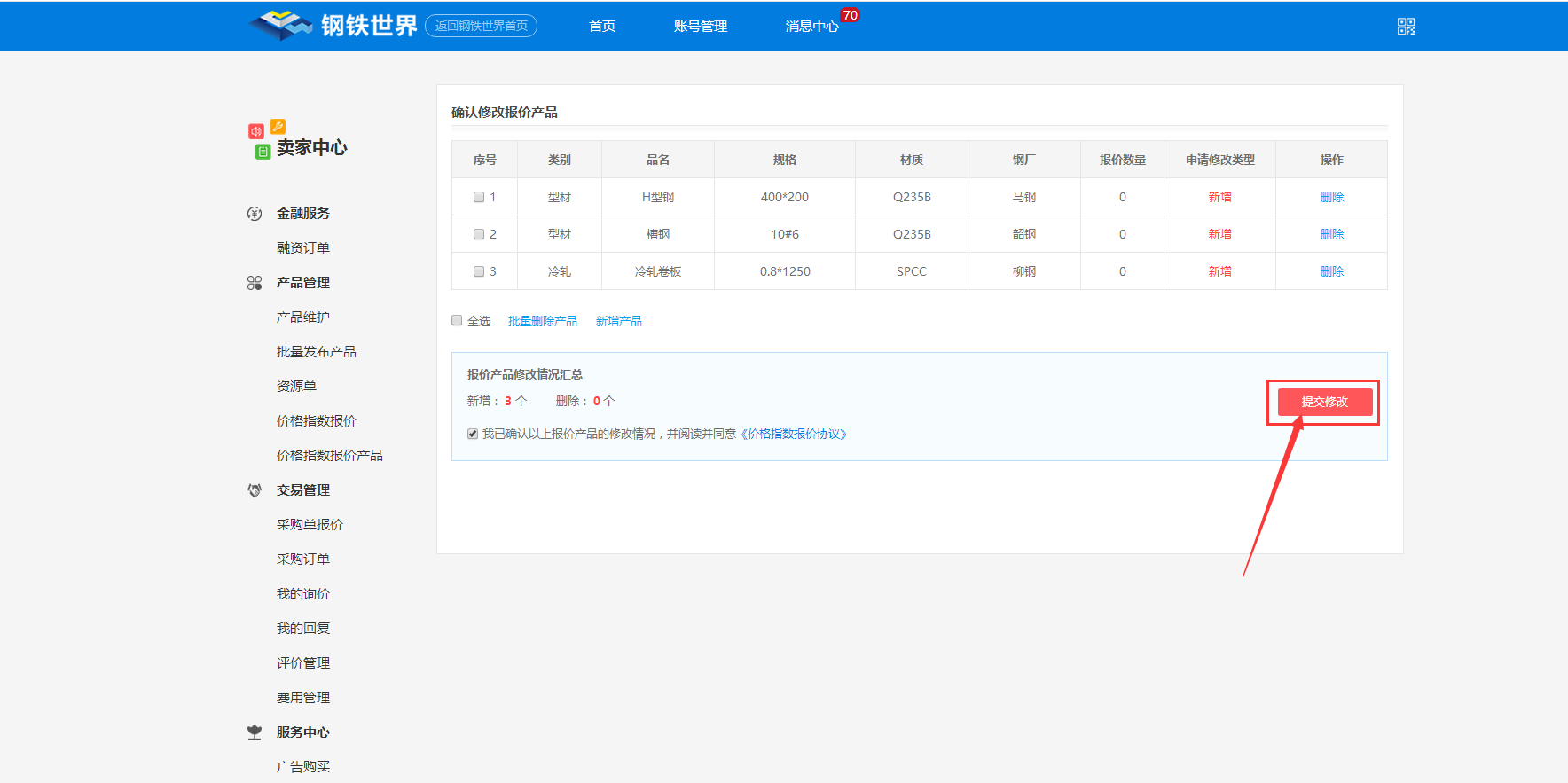The image size is (1568, 783).
Task: Open 消息中心 in top navigation
Action: pyautogui.click(x=811, y=27)
